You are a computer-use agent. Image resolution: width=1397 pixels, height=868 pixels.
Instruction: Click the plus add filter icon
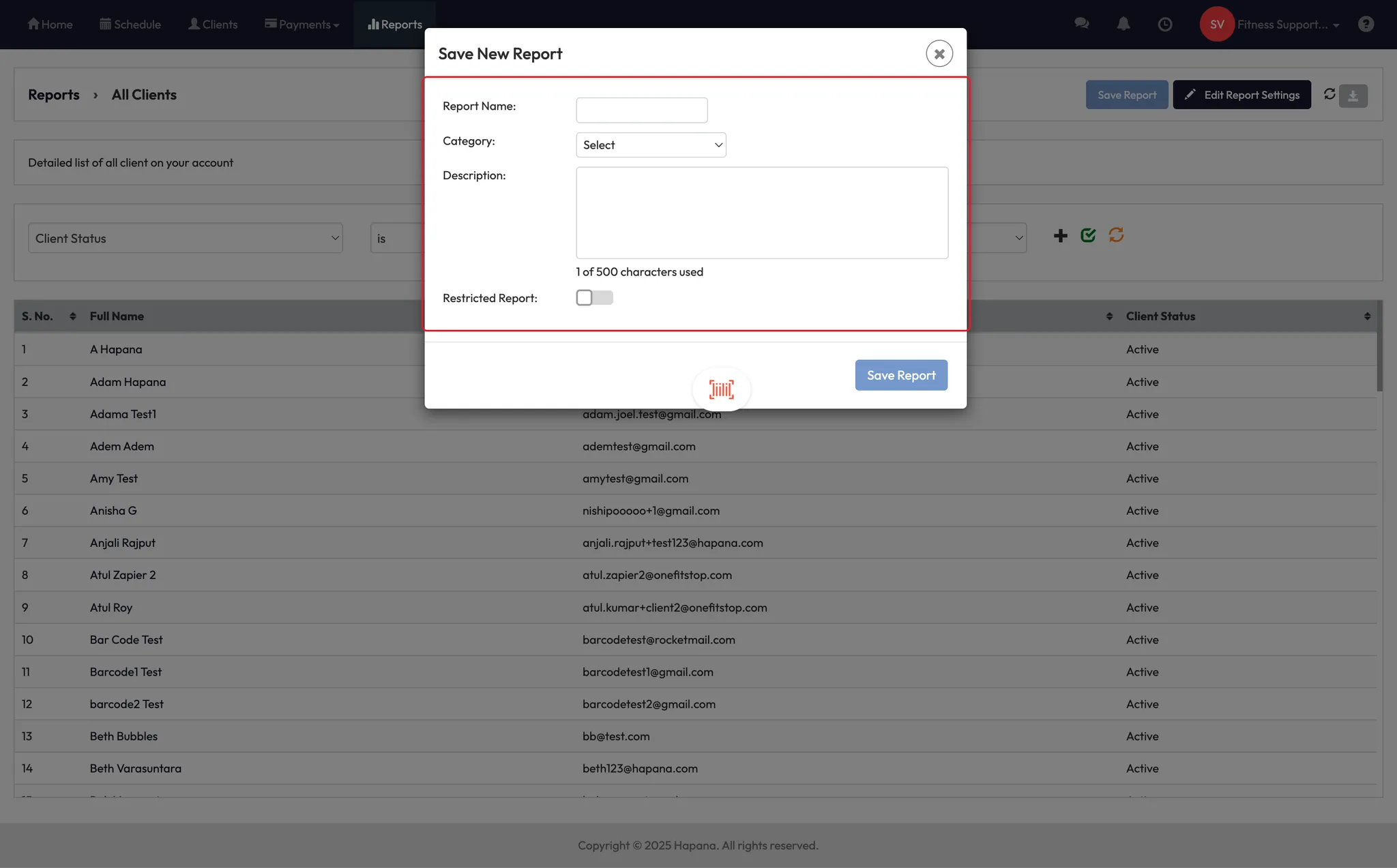click(1060, 236)
